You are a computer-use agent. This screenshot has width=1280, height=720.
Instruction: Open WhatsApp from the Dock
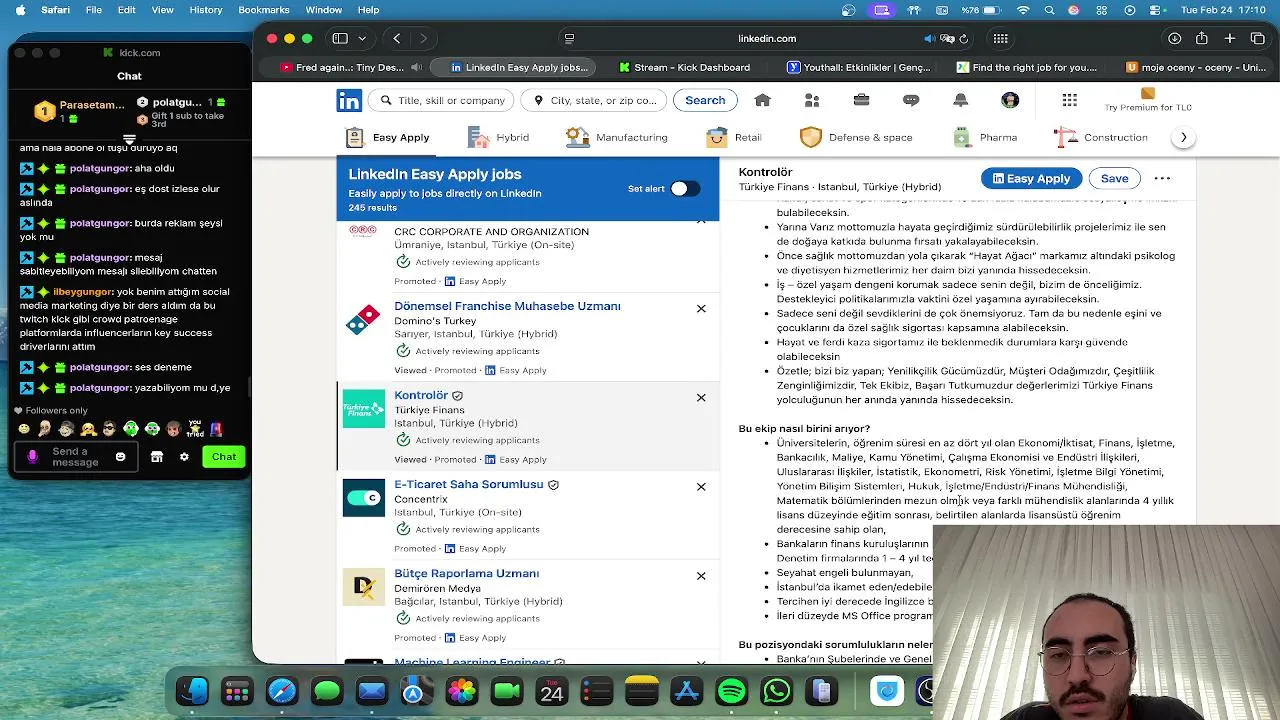[x=777, y=691]
